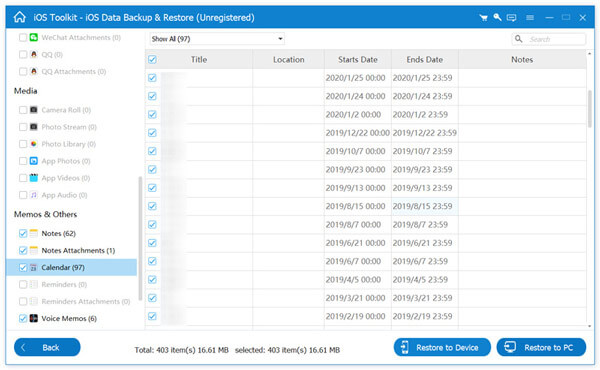This screenshot has height=370, width=600.
Task: Toggle the select-all header checkbox
Action: (x=152, y=59)
